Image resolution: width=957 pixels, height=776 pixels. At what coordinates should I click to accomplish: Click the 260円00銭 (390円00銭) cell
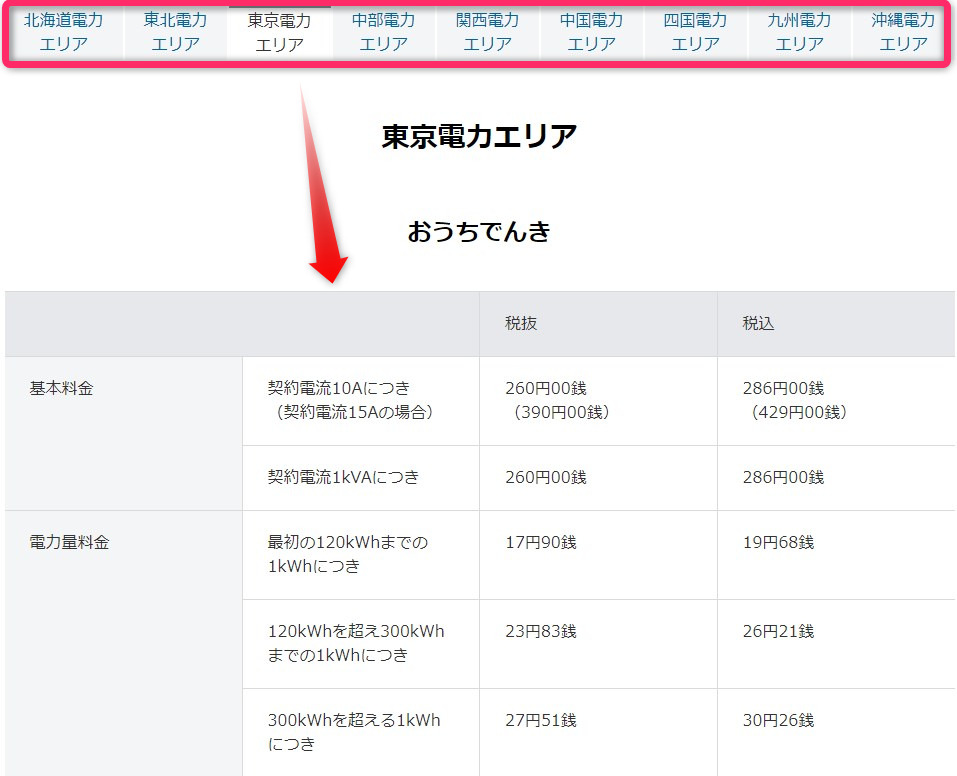598,401
